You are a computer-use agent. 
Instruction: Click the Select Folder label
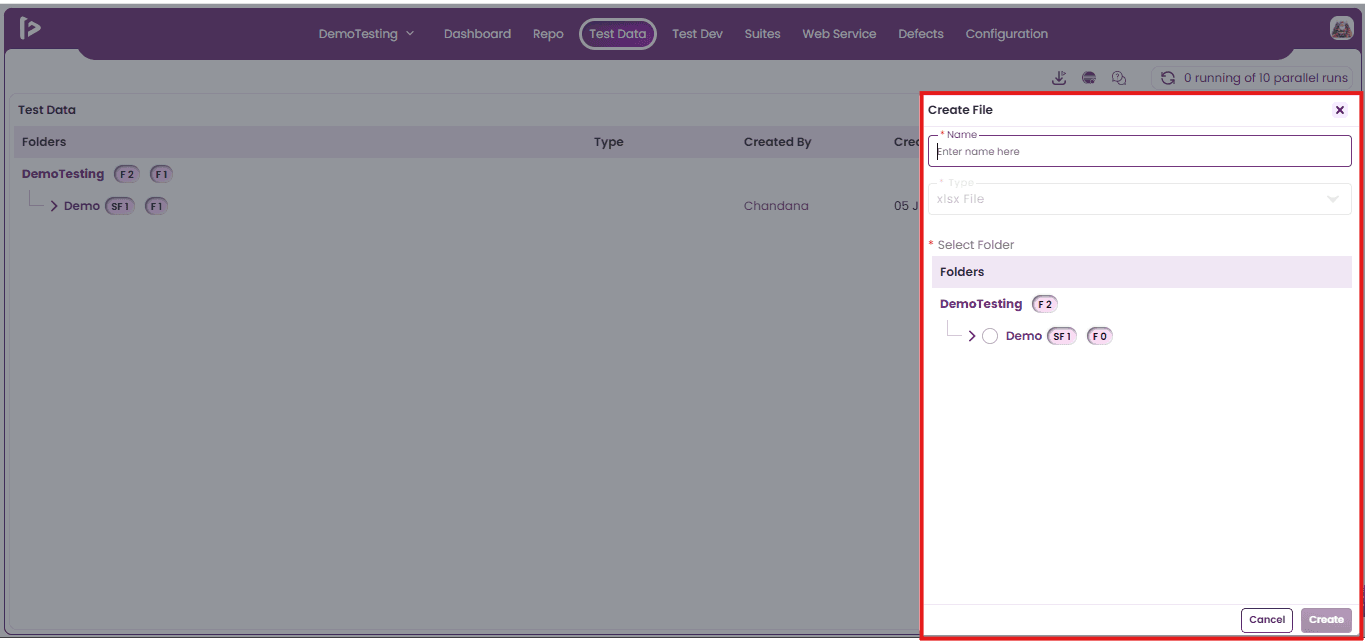976,245
